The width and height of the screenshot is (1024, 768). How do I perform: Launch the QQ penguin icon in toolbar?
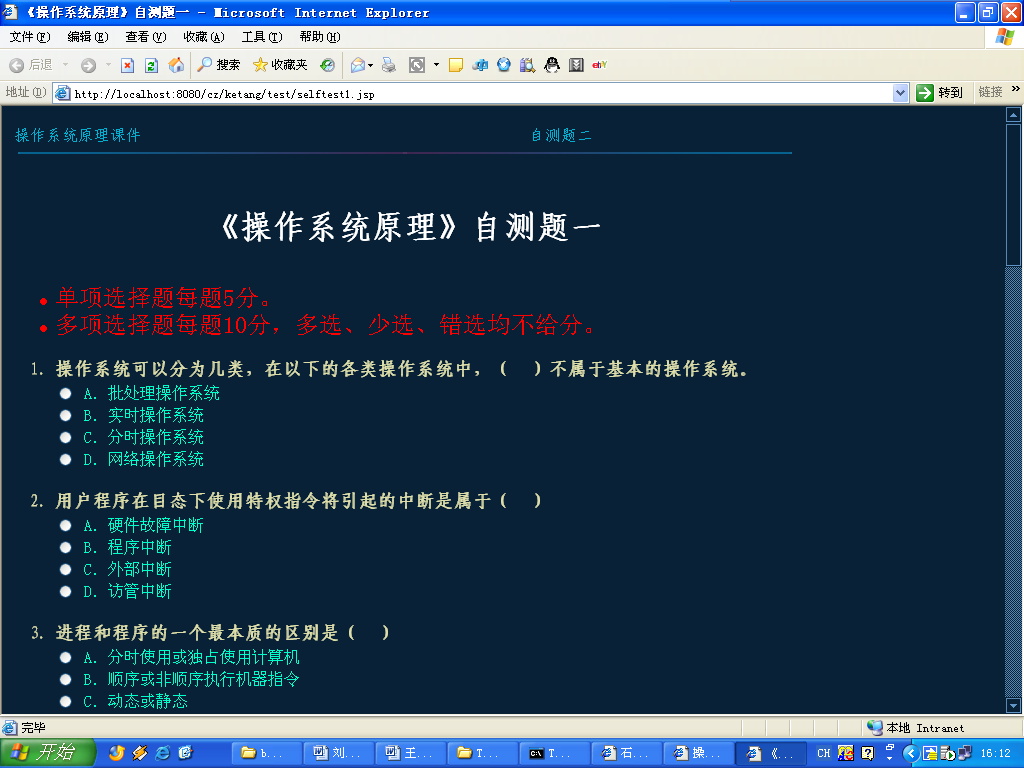click(552, 65)
